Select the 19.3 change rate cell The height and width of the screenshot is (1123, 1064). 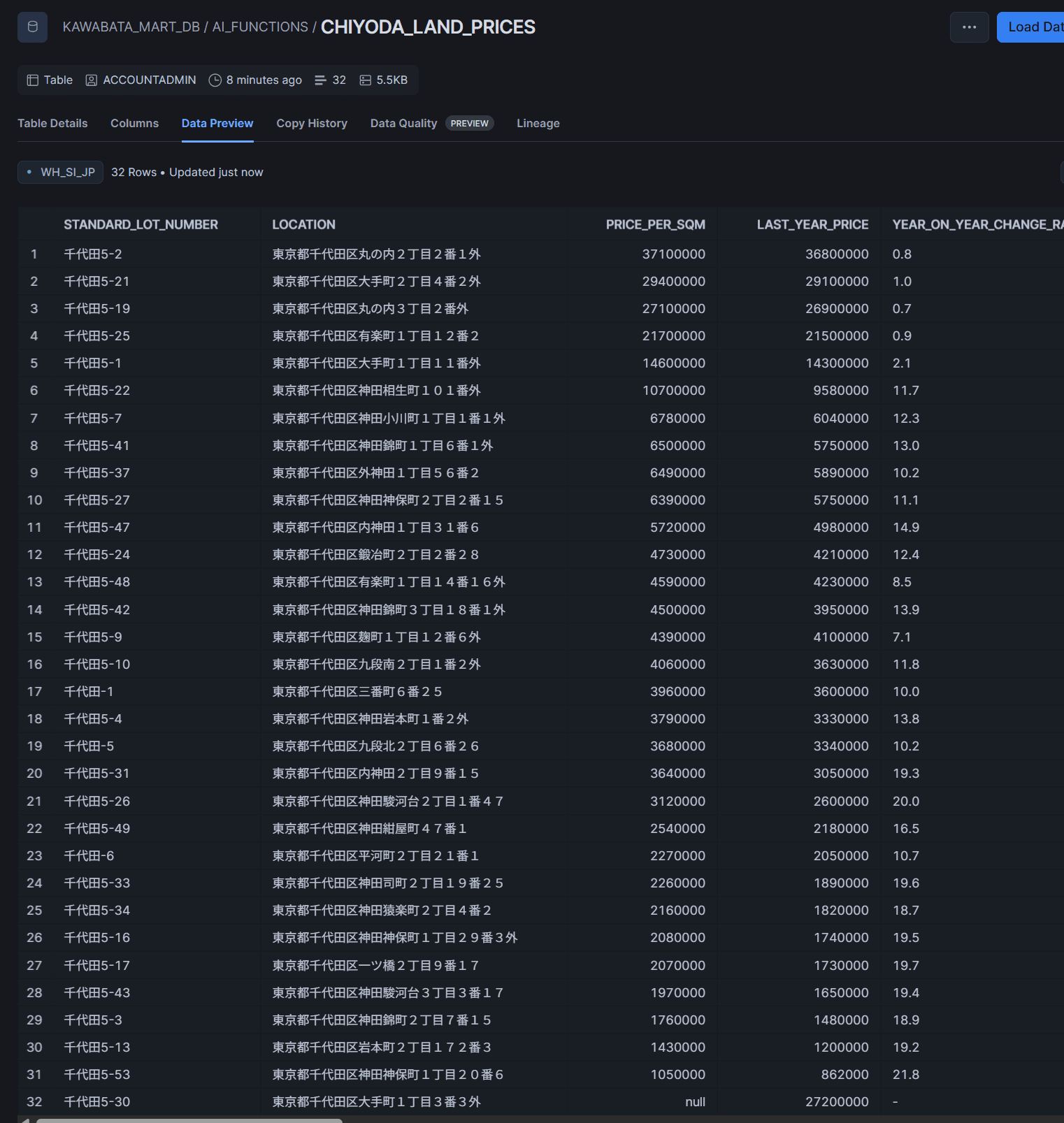click(x=906, y=773)
